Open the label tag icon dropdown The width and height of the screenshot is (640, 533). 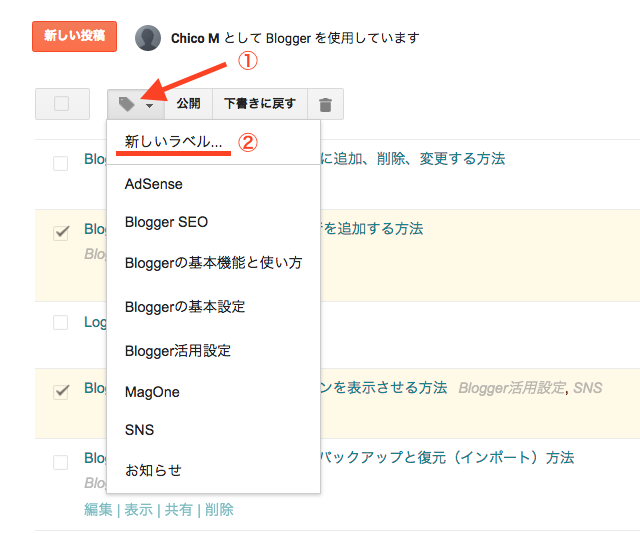click(136, 104)
